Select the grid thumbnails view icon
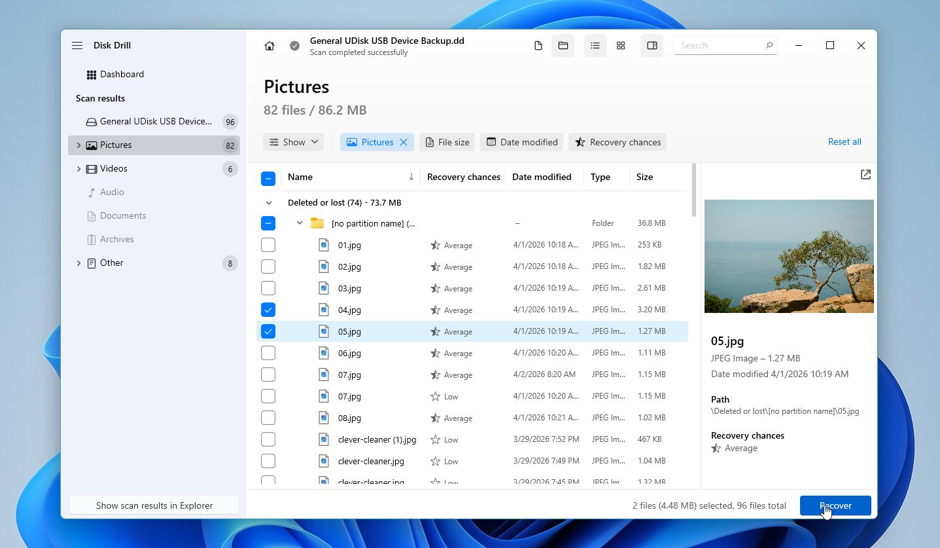The height and width of the screenshot is (548, 940). coord(621,46)
